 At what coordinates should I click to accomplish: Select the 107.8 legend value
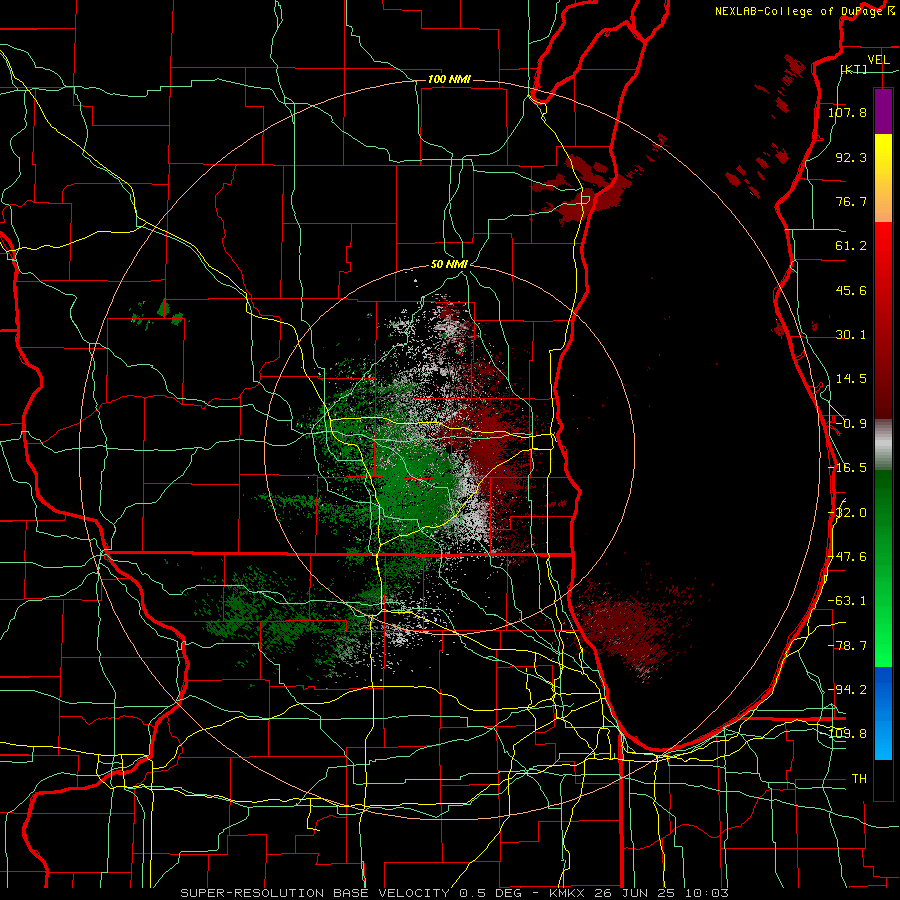pyautogui.click(x=847, y=112)
